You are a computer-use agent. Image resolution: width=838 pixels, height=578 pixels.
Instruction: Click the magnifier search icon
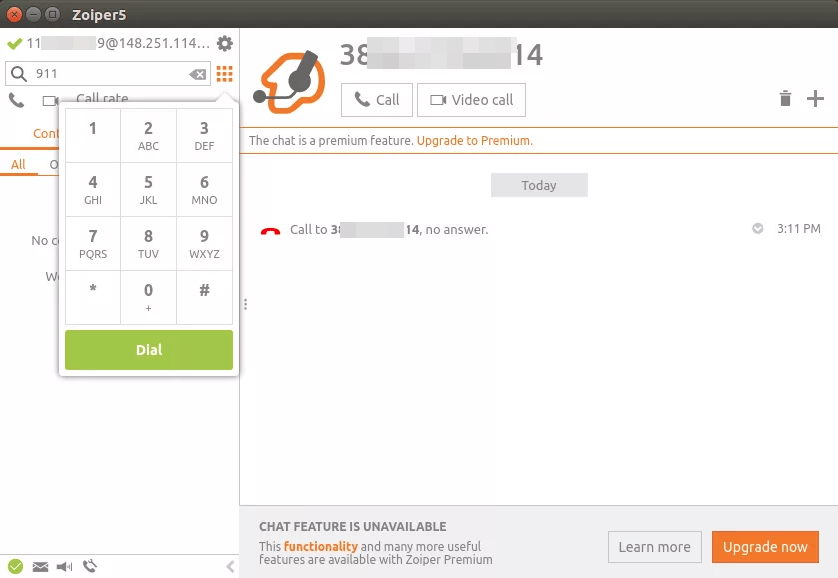[19, 74]
